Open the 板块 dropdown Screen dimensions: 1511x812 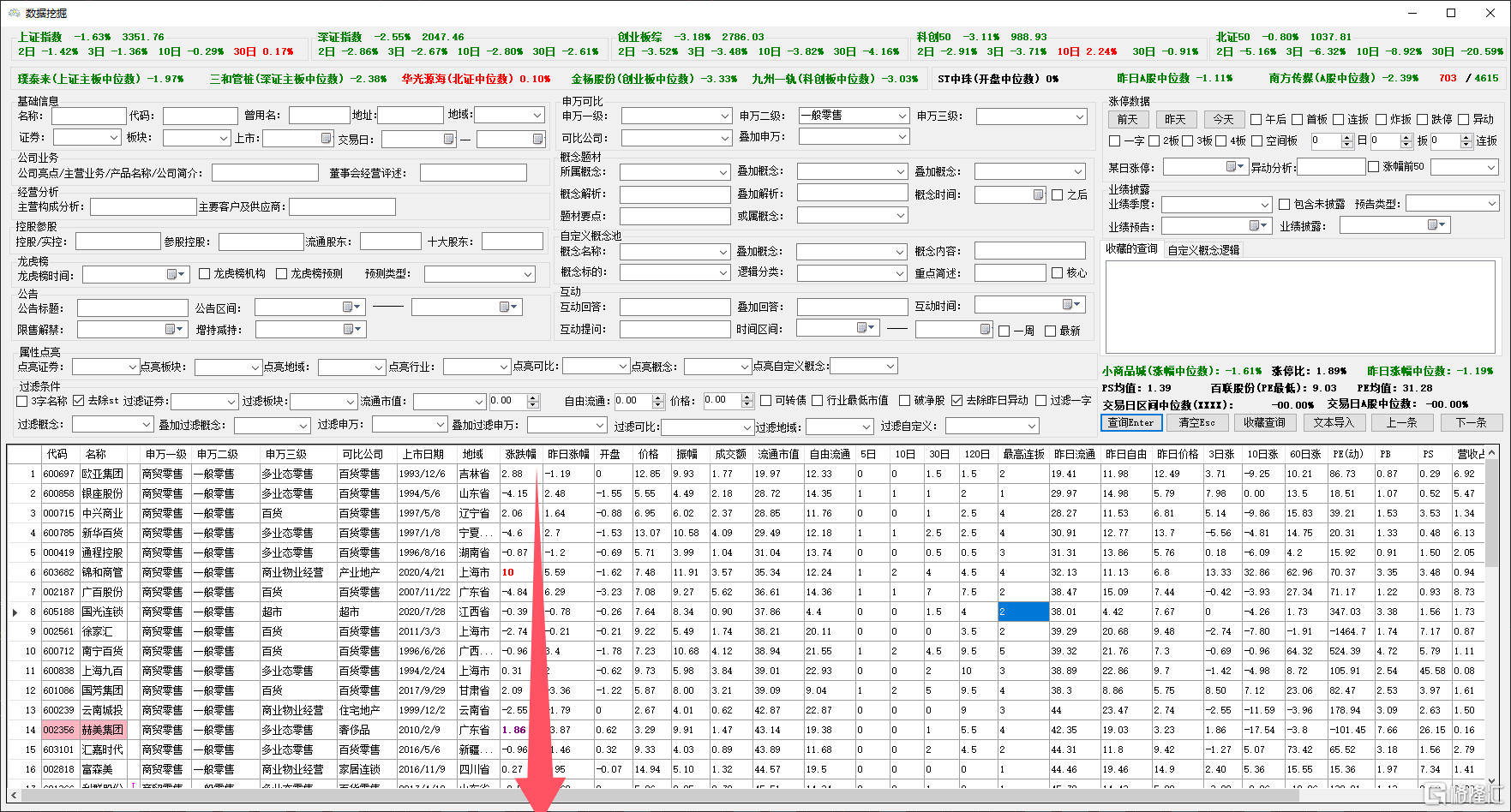click(224, 137)
